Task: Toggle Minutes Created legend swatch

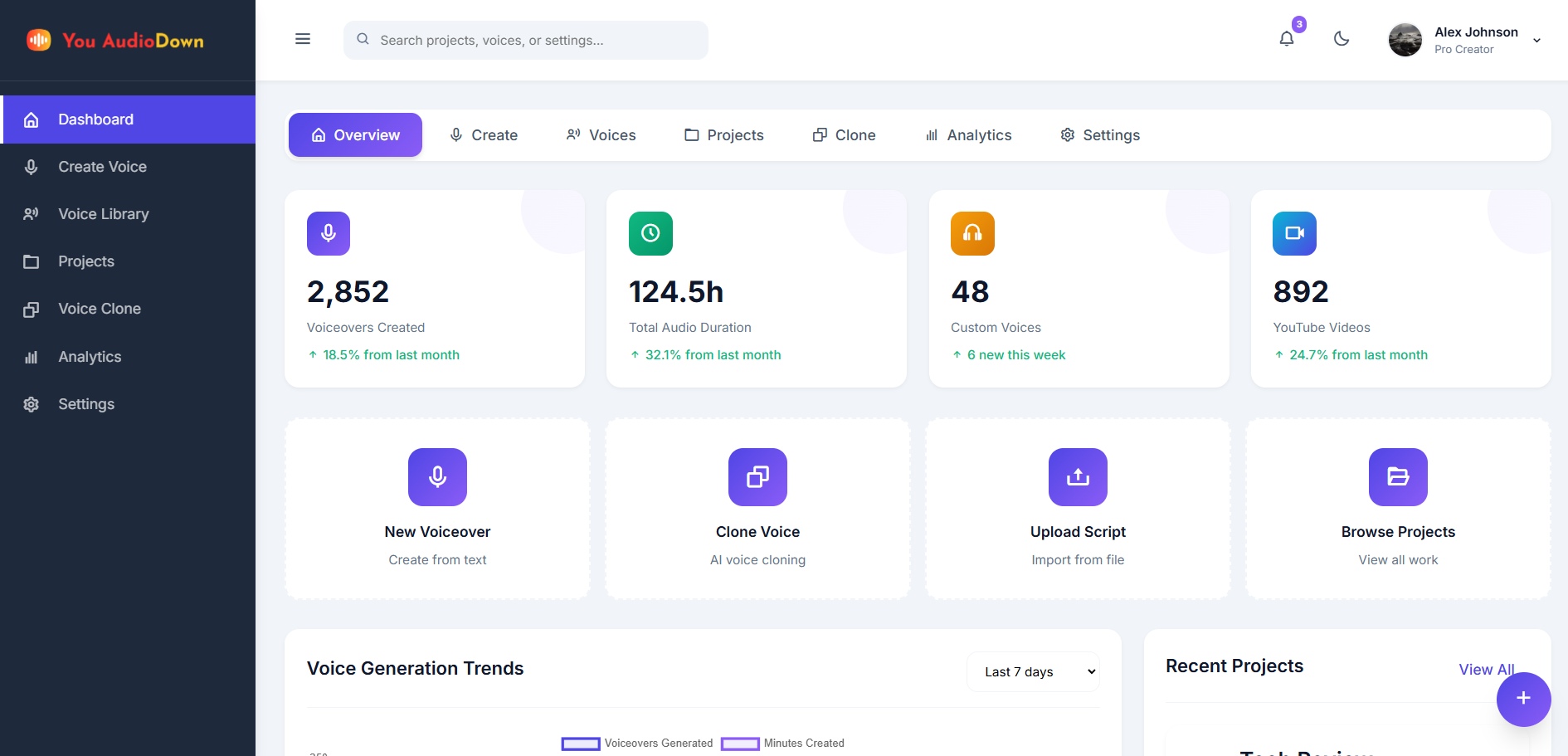Action: [x=740, y=744]
